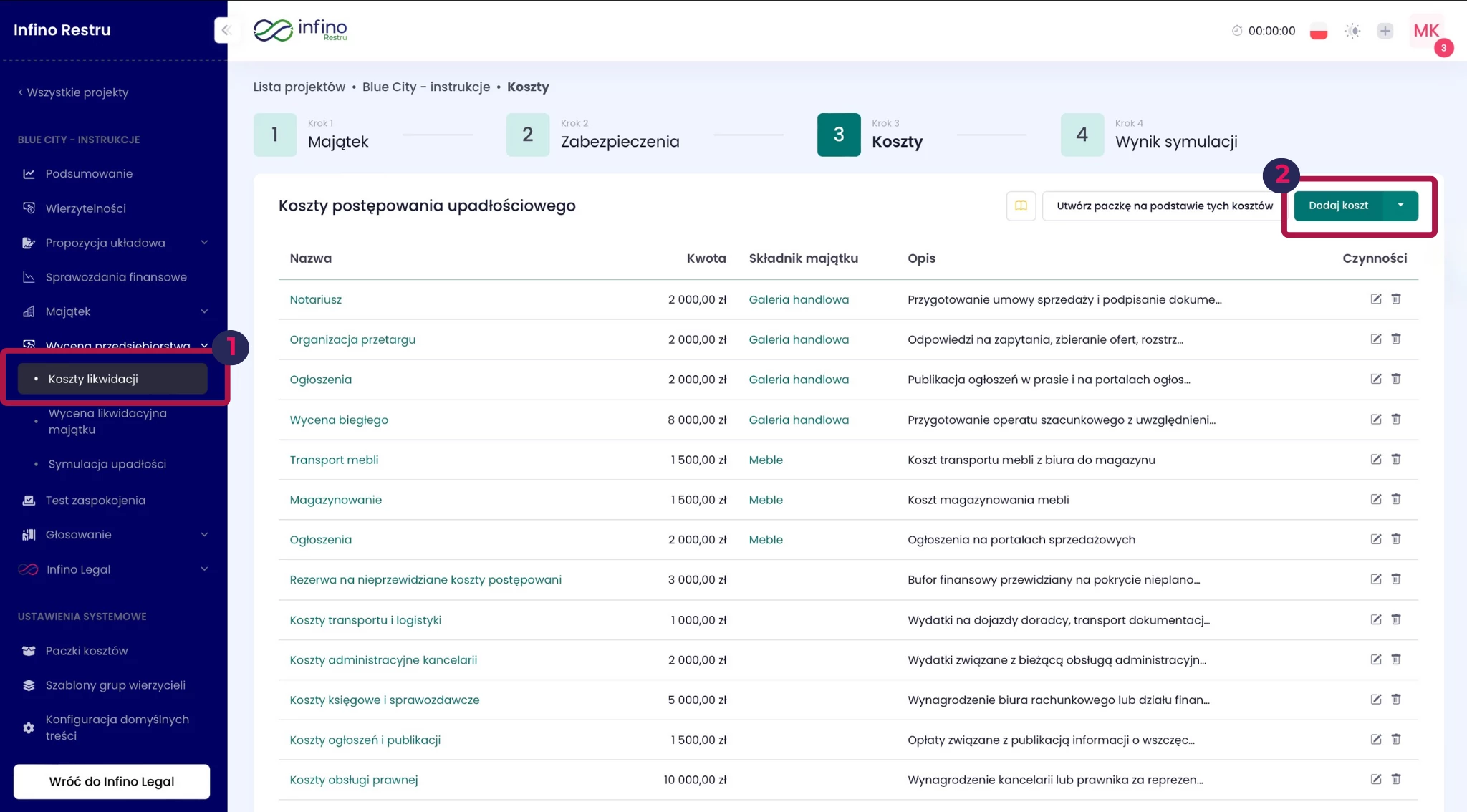The image size is (1467, 812).
Task: Toggle light/dark theme sun icon
Action: pyautogui.click(x=1352, y=31)
